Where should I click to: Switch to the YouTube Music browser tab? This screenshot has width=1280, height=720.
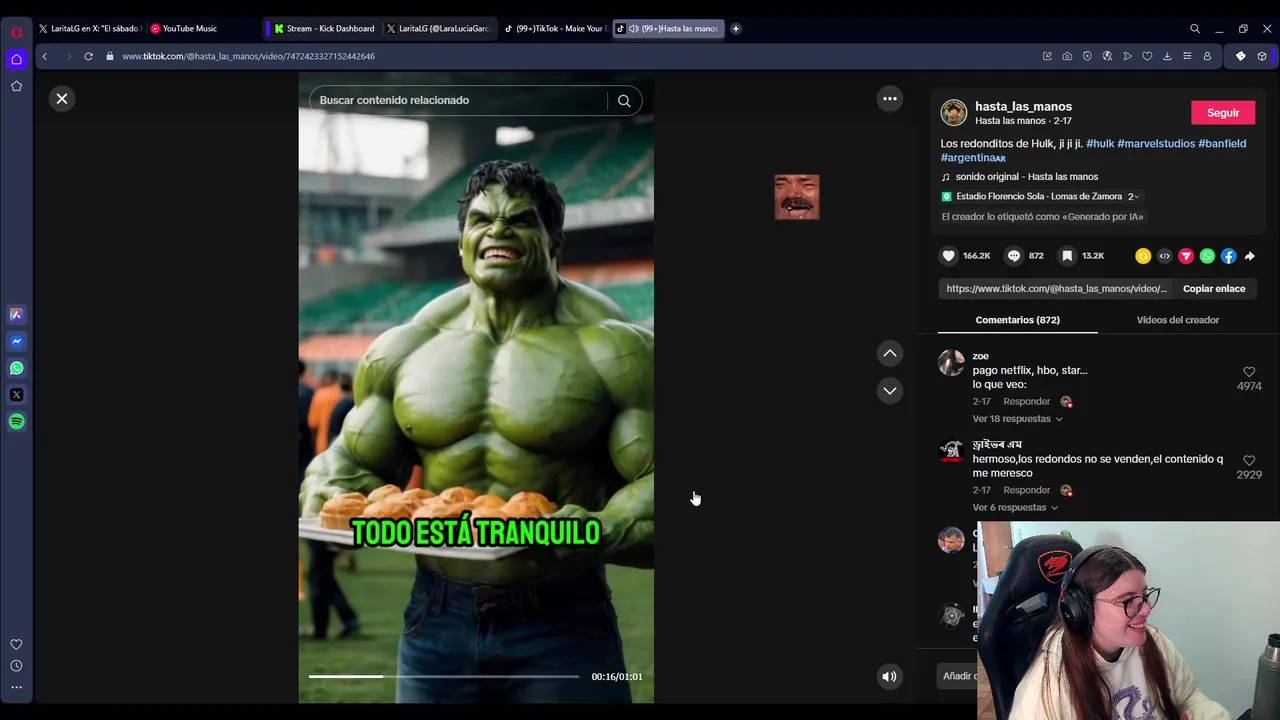(190, 29)
